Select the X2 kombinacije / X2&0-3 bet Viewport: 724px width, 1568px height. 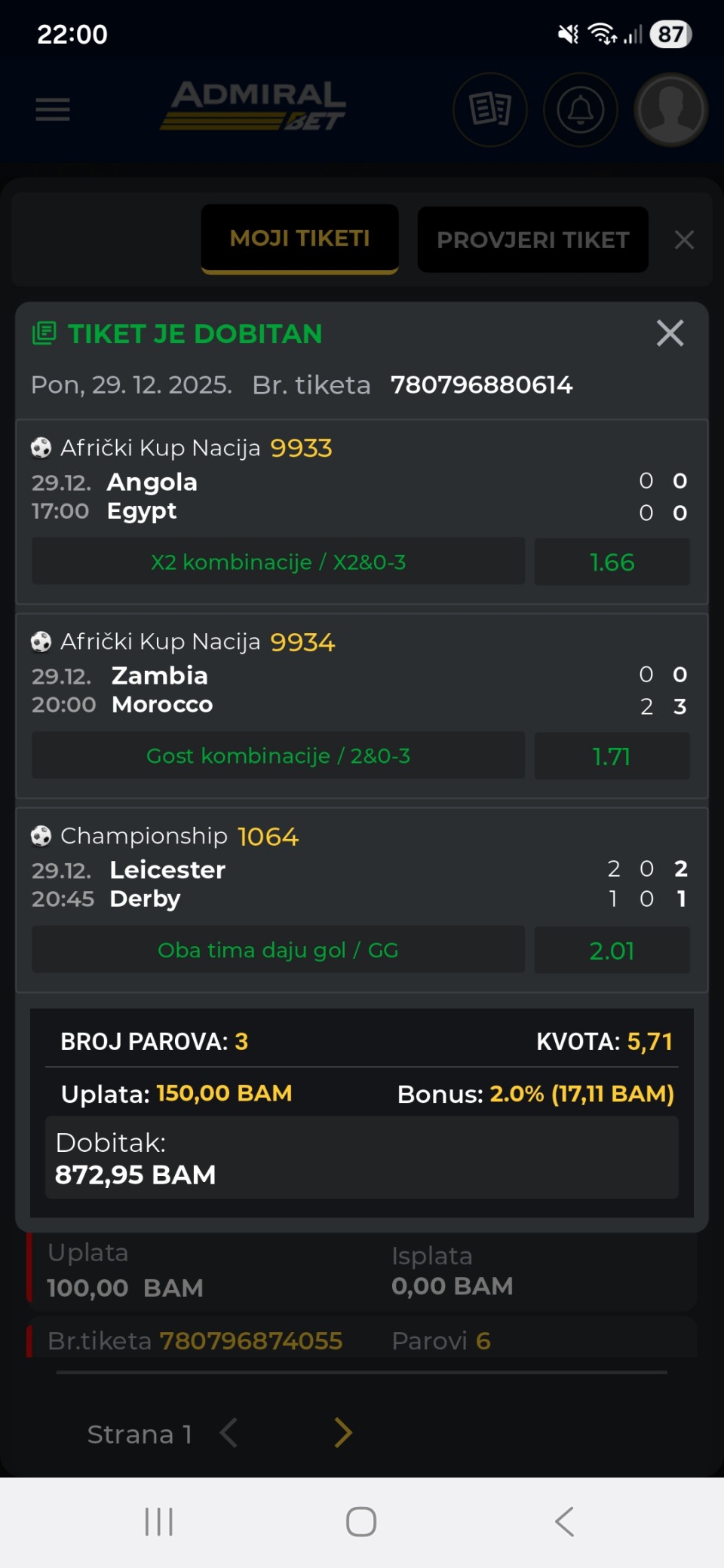(x=278, y=562)
